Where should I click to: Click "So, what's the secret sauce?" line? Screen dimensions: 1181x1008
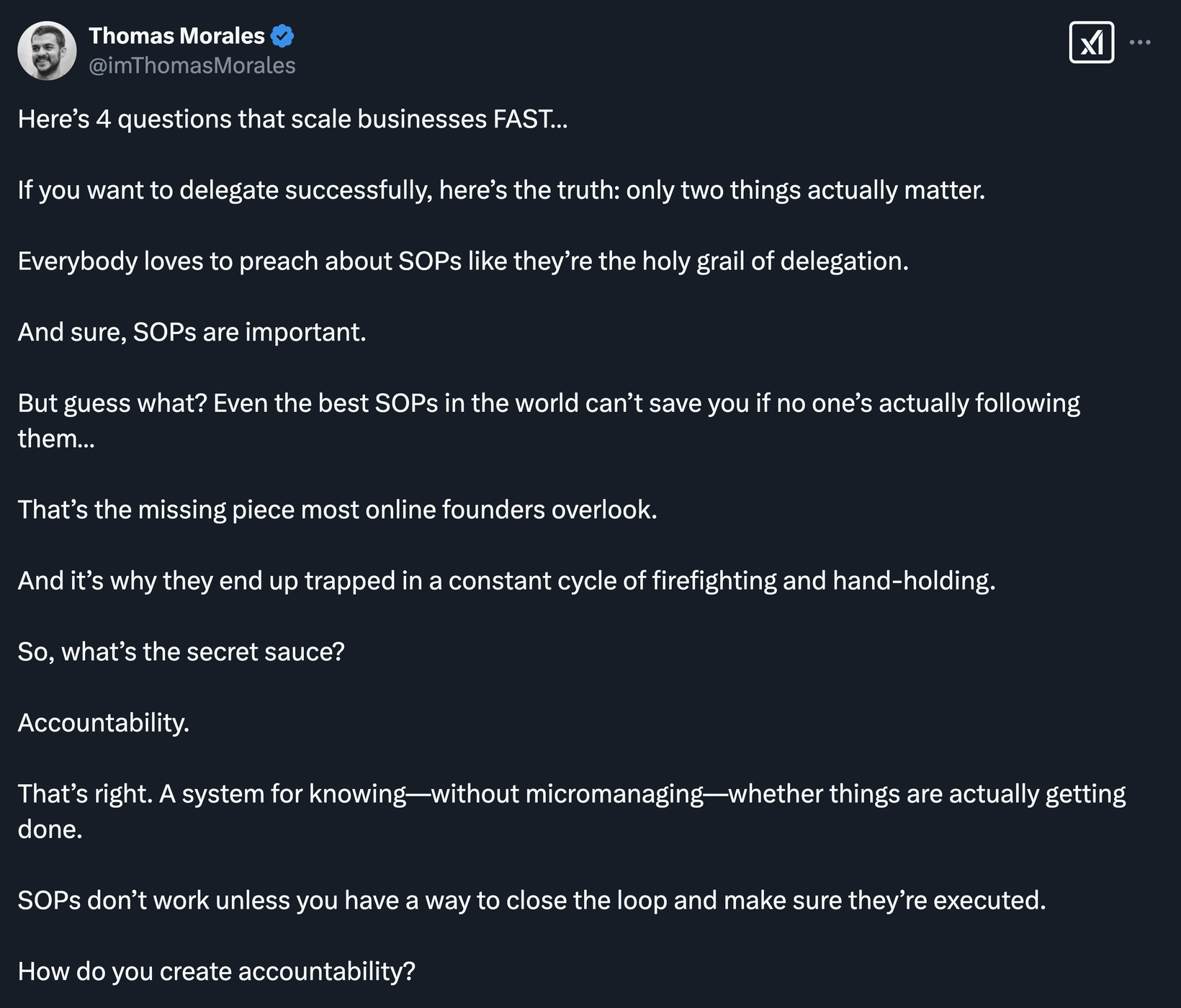point(181,652)
